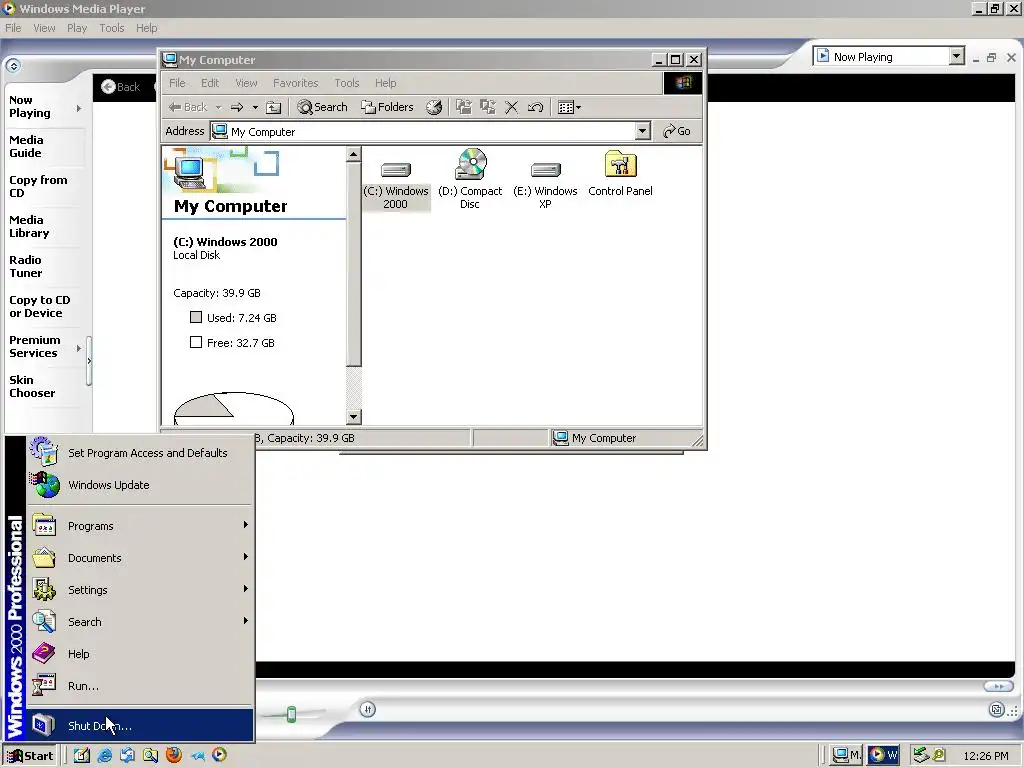This screenshot has width=1024, height=768.
Task: Open the Back history dropdown arrow
Action: coord(219,107)
